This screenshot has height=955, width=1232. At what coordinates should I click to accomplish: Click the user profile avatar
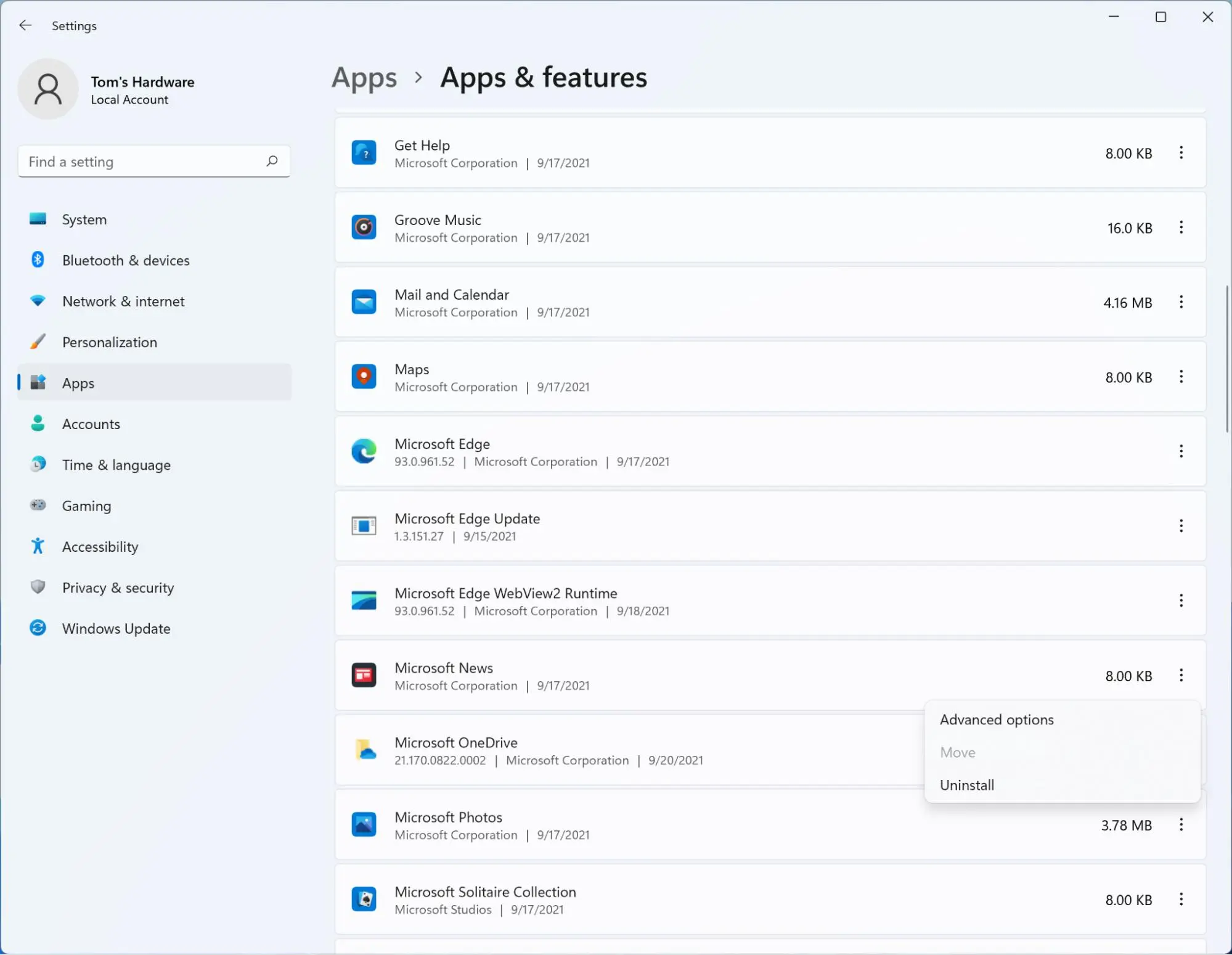click(48, 89)
